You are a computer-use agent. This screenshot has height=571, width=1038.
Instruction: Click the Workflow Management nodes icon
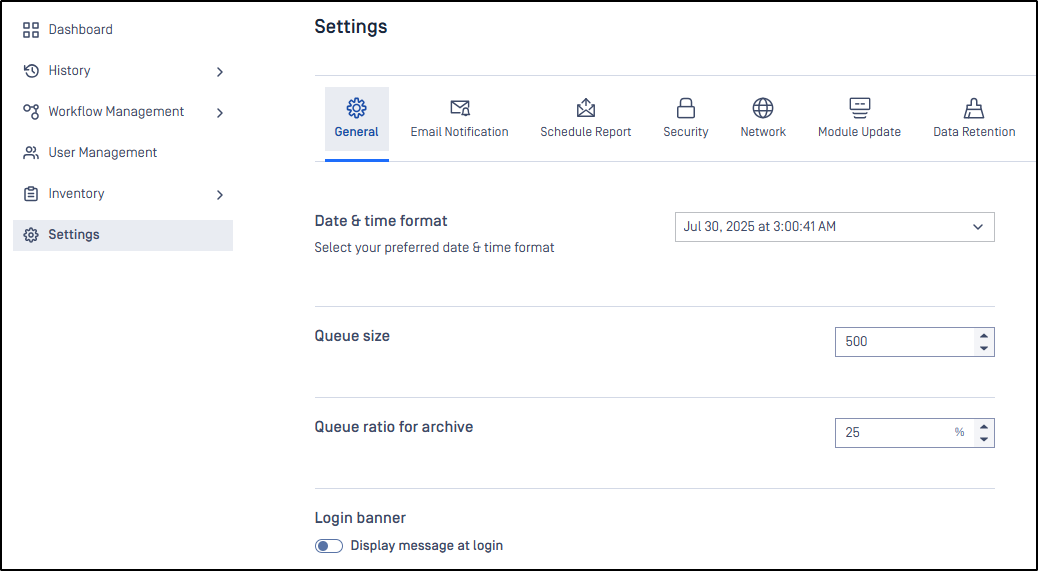pos(30,112)
